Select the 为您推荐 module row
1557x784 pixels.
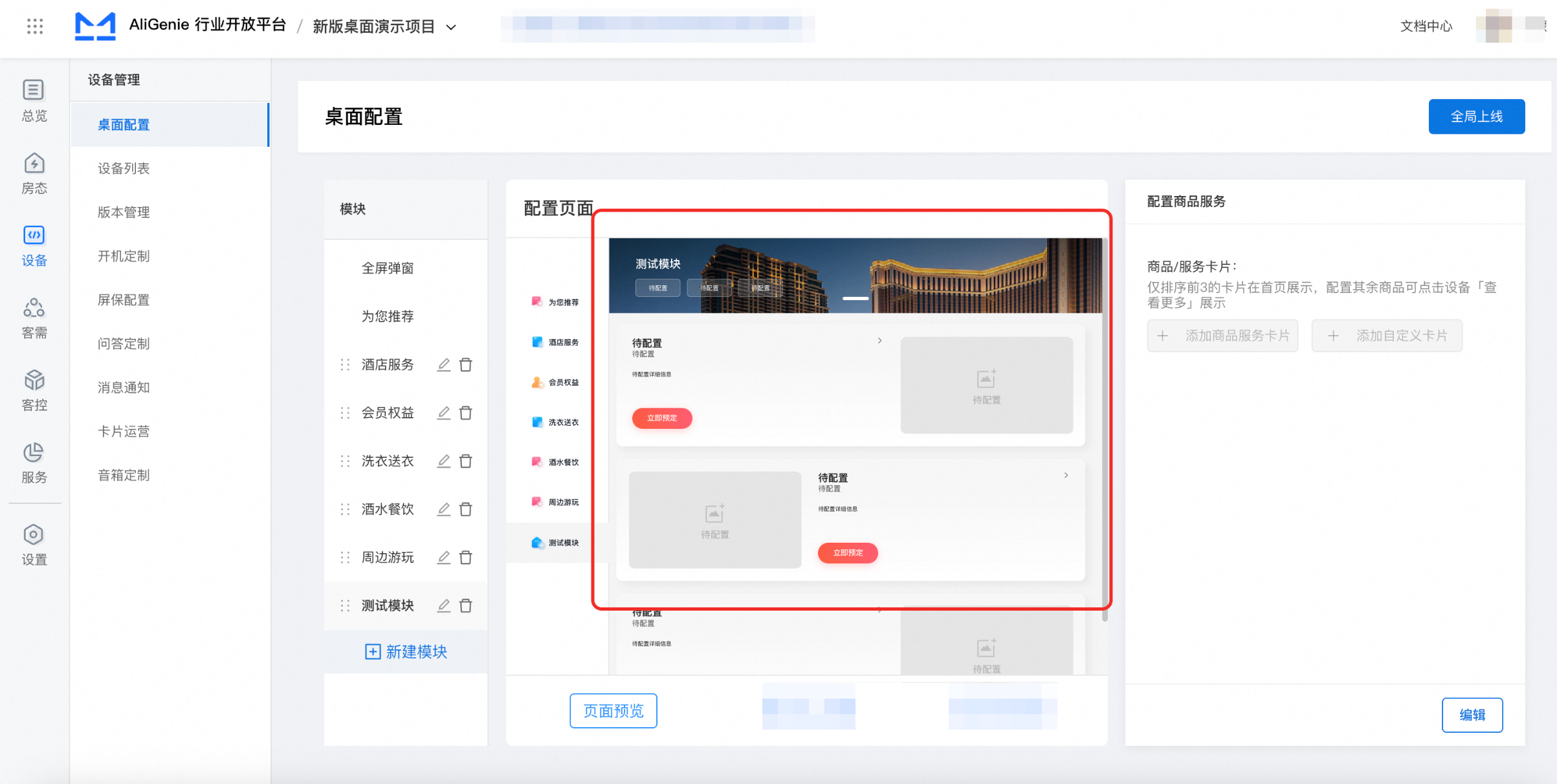406,316
